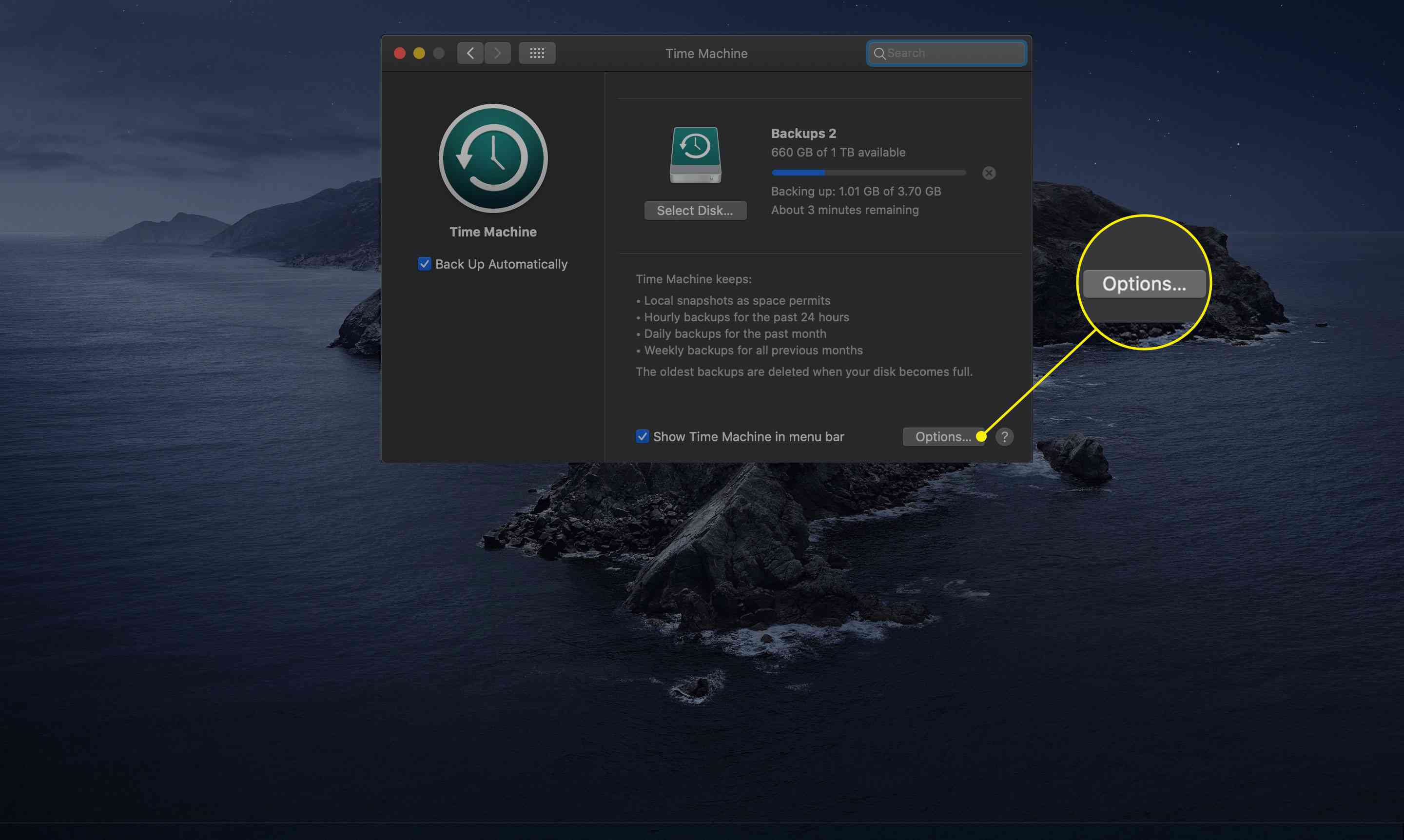Click the "Backups 2" disk name
The image size is (1404, 840).
point(803,134)
